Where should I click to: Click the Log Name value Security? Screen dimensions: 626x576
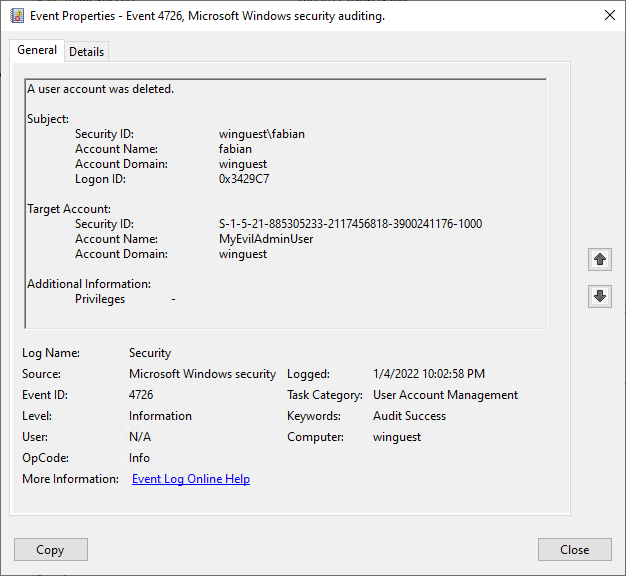click(150, 353)
